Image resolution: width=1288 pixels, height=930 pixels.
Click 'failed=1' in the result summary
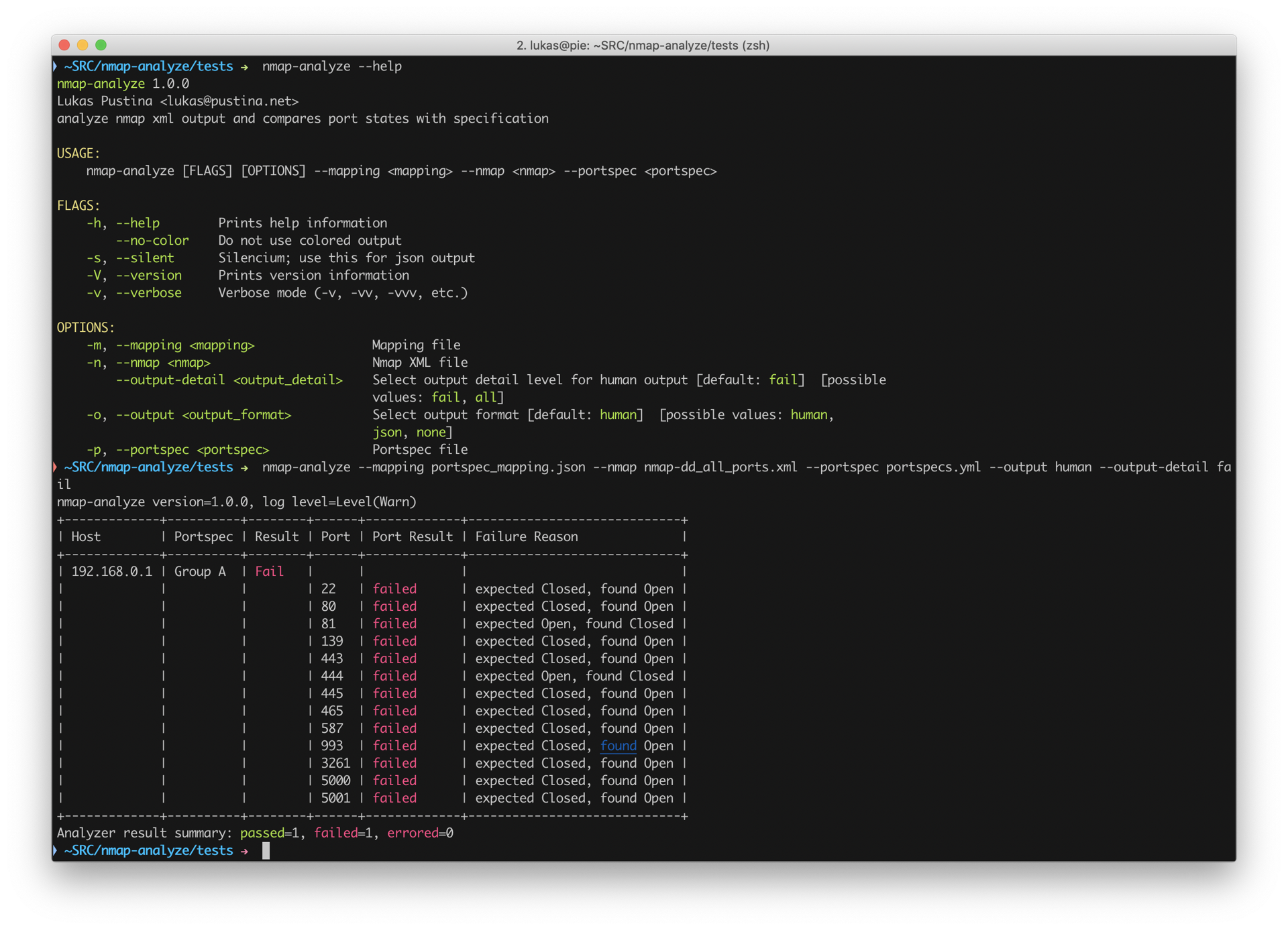(x=343, y=833)
